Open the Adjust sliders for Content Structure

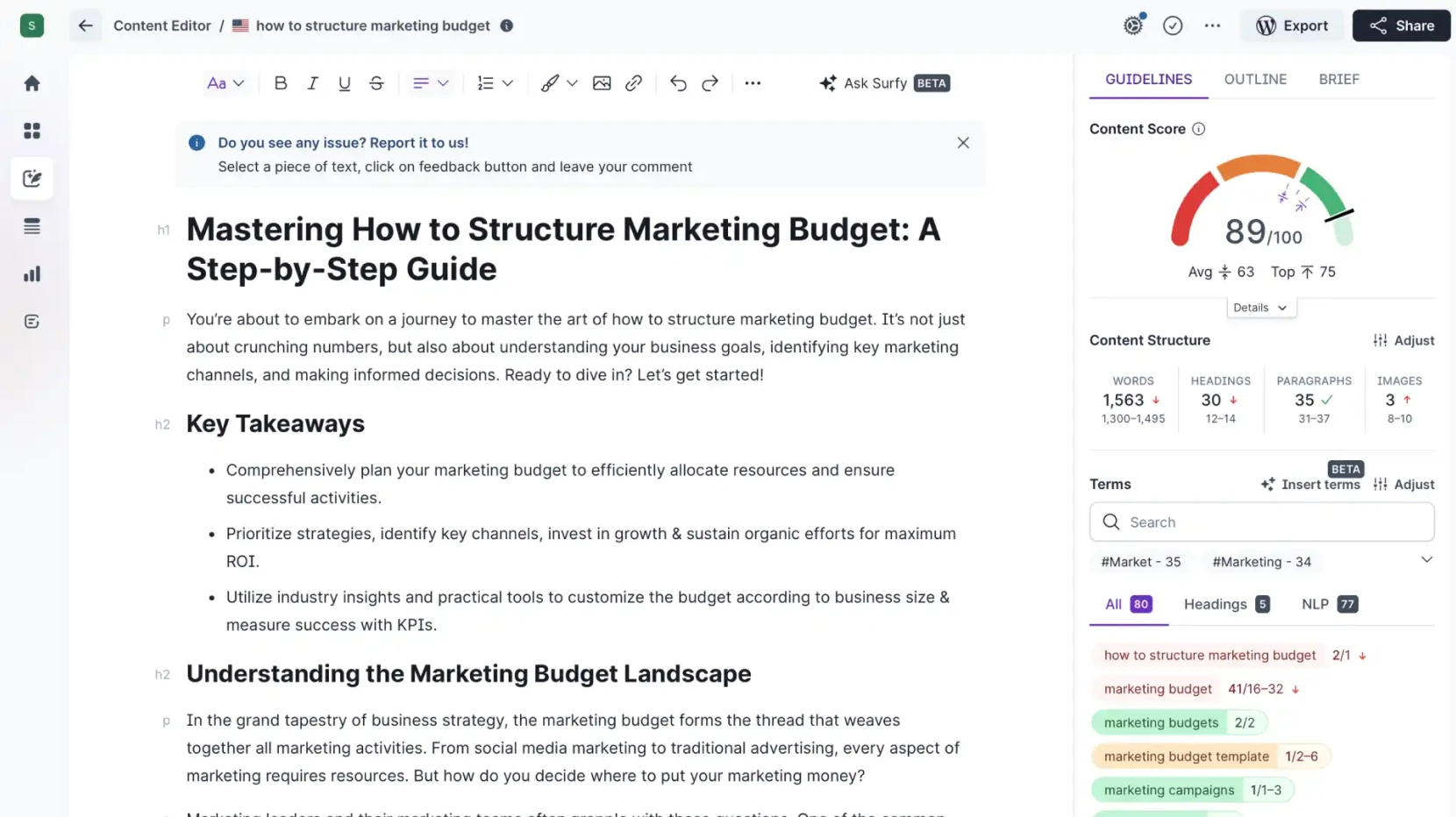1403,340
